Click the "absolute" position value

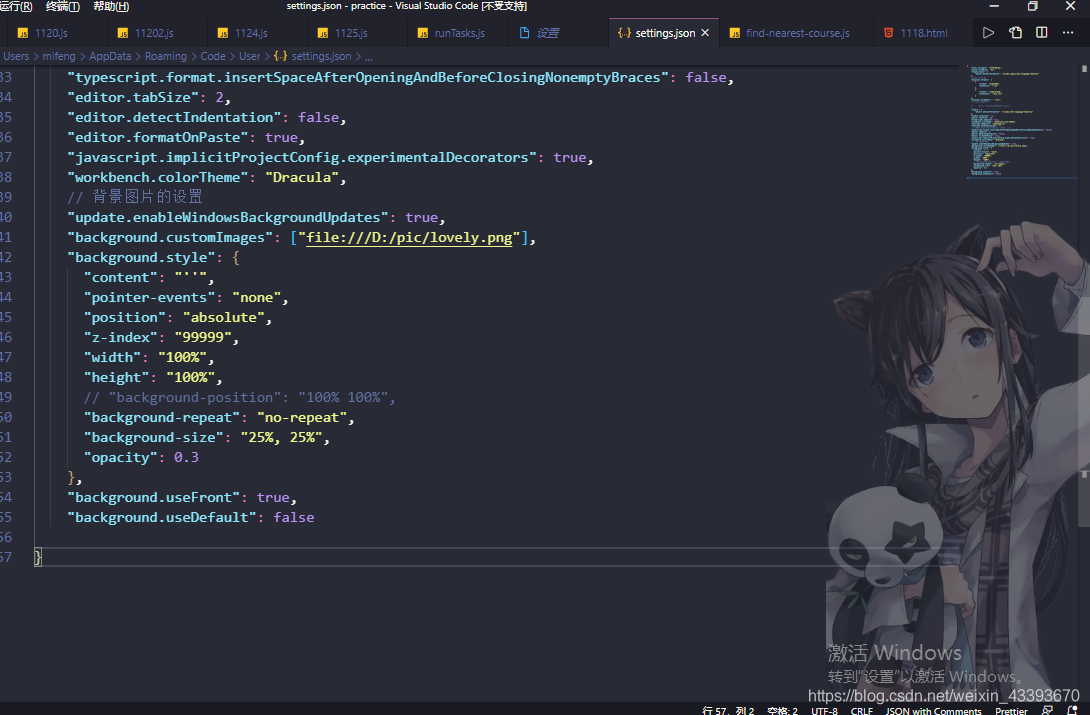tap(223, 318)
